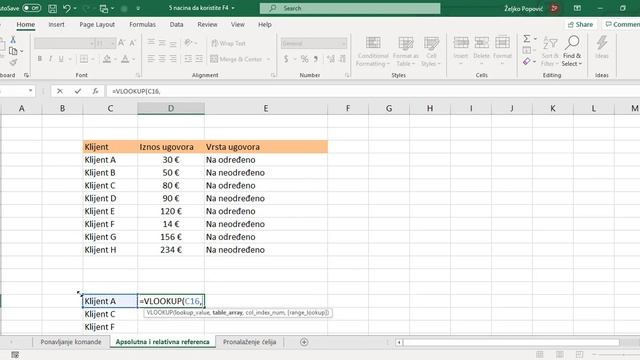Toggle Underline formatting
This screenshot has height=360, width=640.
(x=61, y=59)
